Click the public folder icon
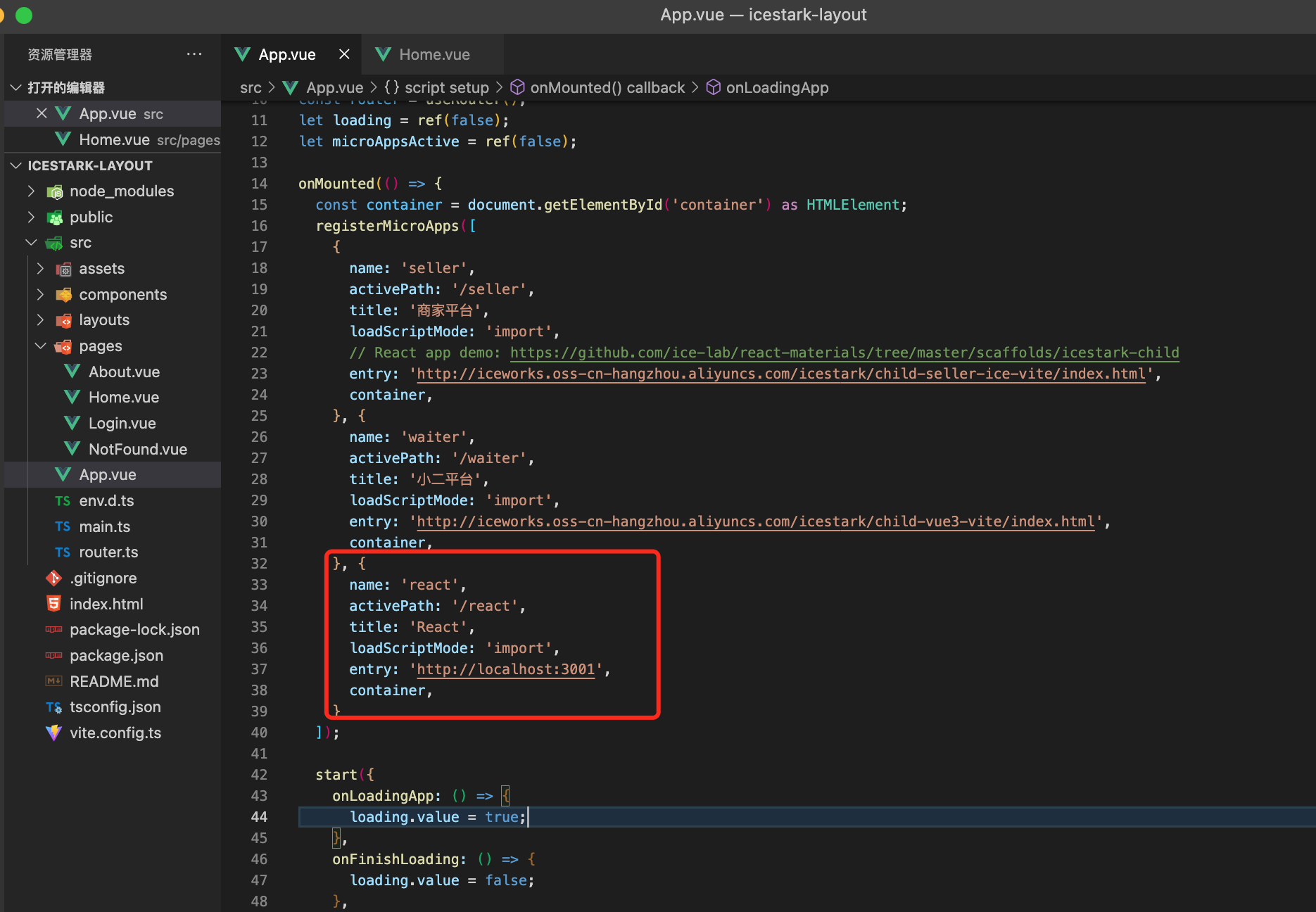The height and width of the screenshot is (912, 1316). tap(55, 217)
